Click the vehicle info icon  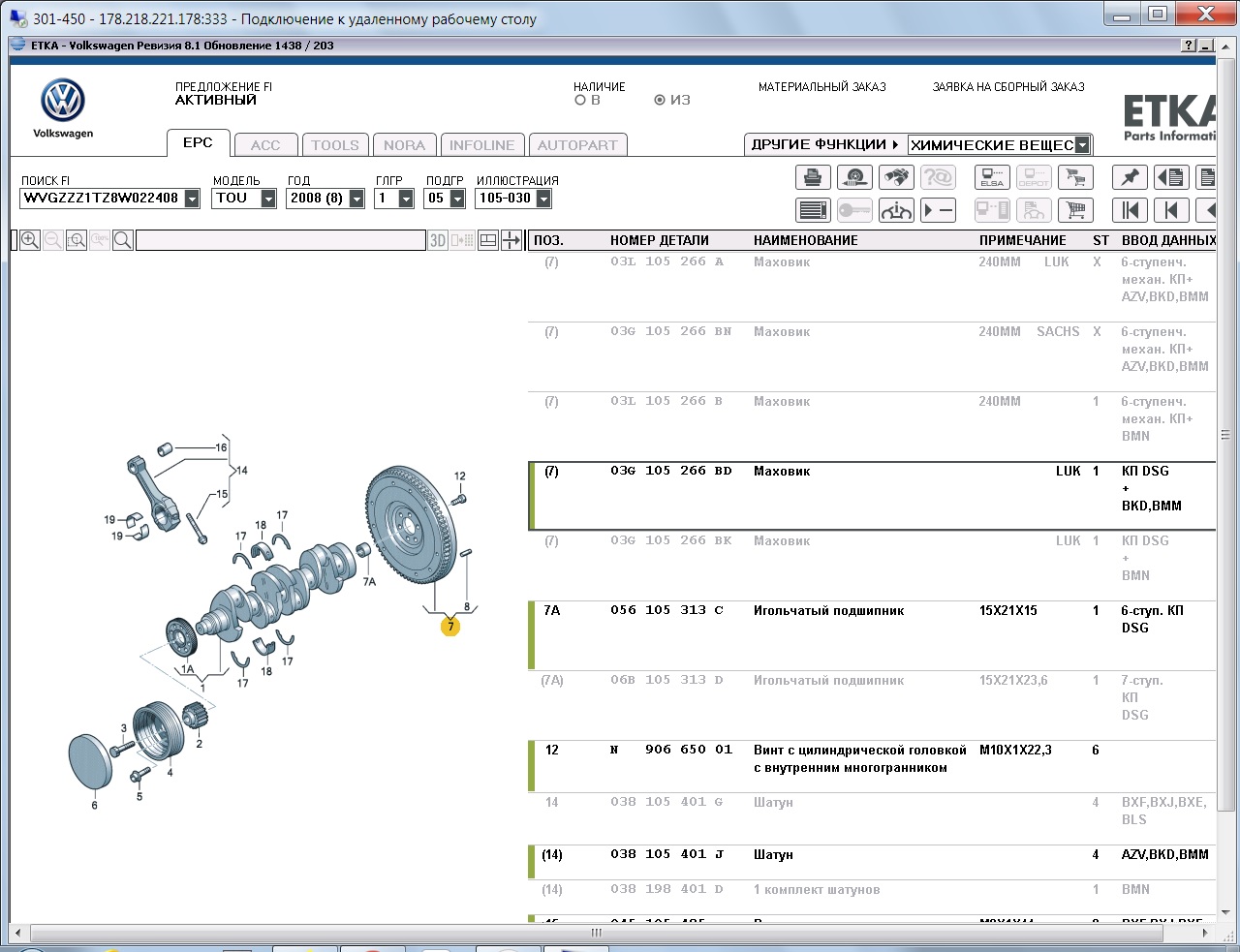(896, 210)
